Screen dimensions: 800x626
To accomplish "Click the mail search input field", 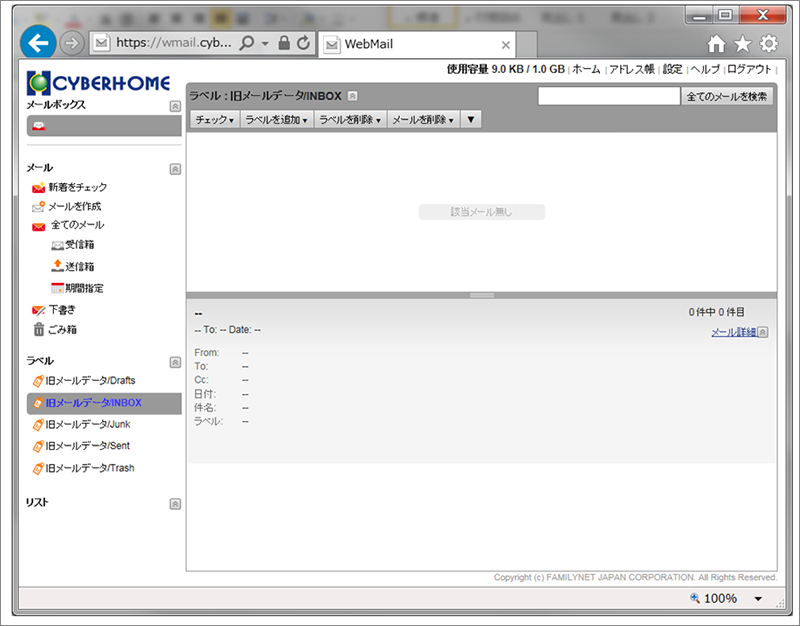I will [x=608, y=97].
